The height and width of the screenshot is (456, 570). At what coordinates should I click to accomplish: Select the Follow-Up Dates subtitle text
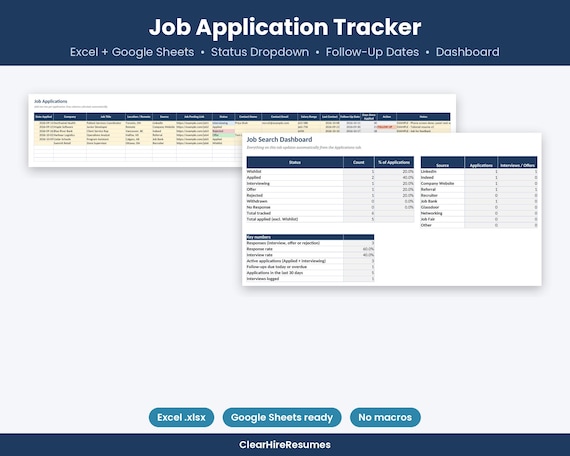coord(372,52)
